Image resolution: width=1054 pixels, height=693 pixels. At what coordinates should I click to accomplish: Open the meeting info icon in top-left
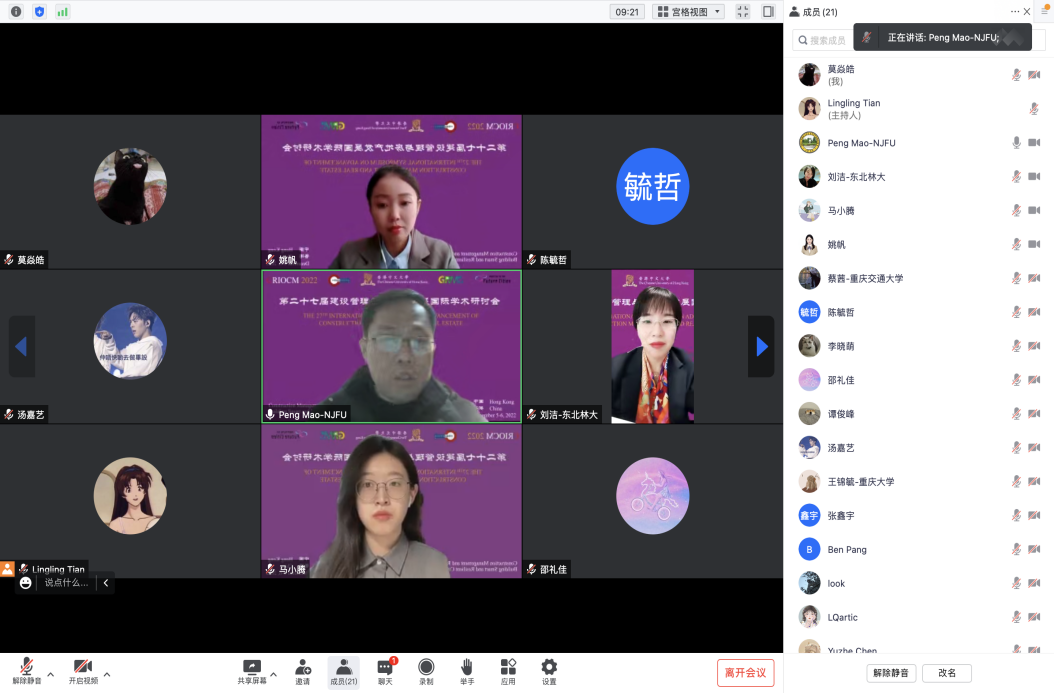(16, 12)
